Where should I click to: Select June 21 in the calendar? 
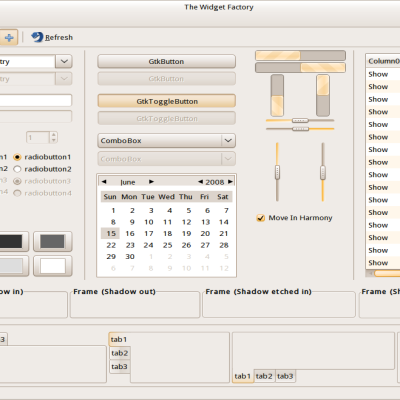[x=224, y=233]
